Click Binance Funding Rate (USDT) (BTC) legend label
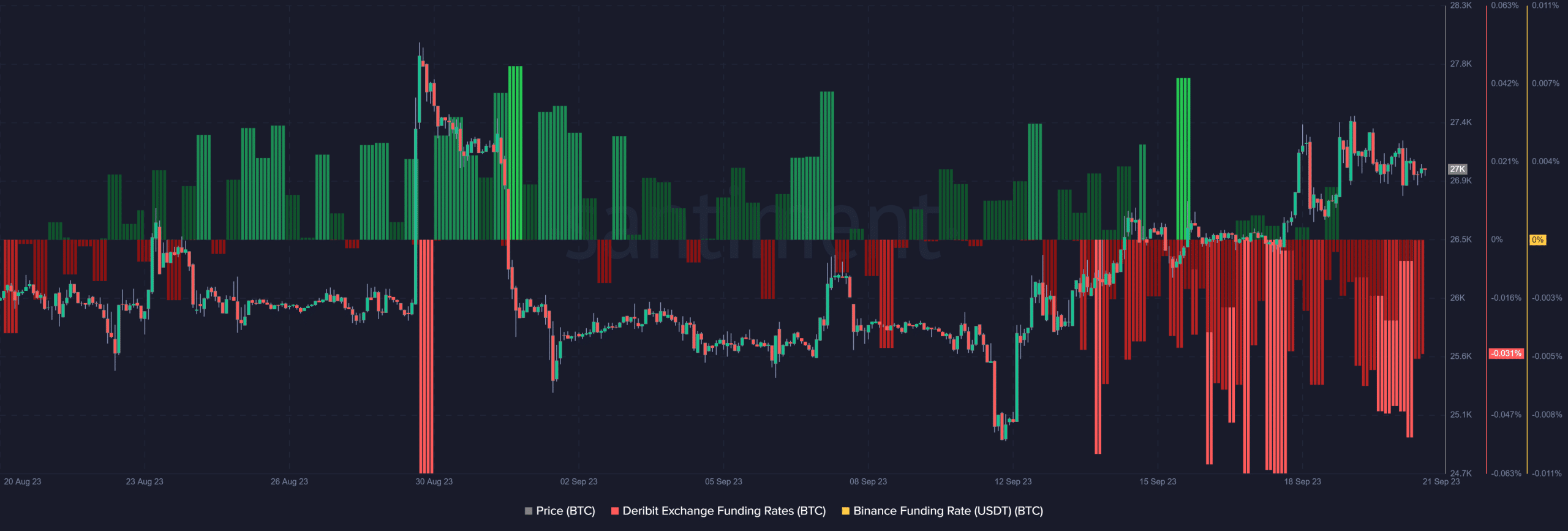 [x=948, y=511]
